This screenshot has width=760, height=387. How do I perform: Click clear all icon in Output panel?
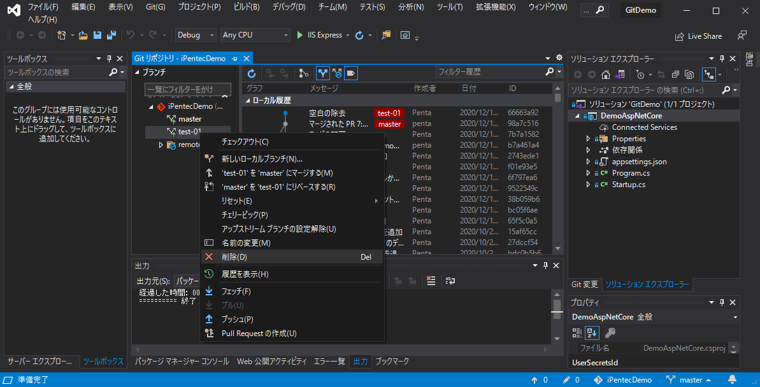pos(430,281)
